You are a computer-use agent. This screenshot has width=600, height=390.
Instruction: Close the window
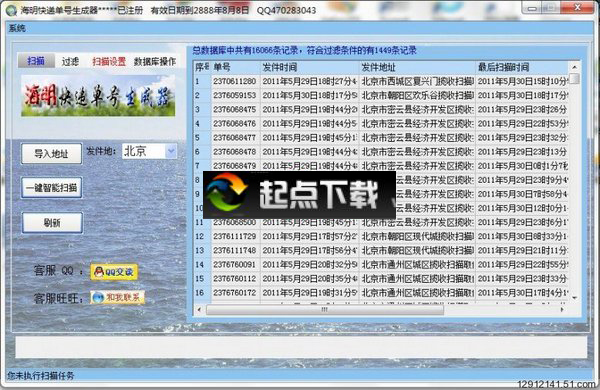577,7
